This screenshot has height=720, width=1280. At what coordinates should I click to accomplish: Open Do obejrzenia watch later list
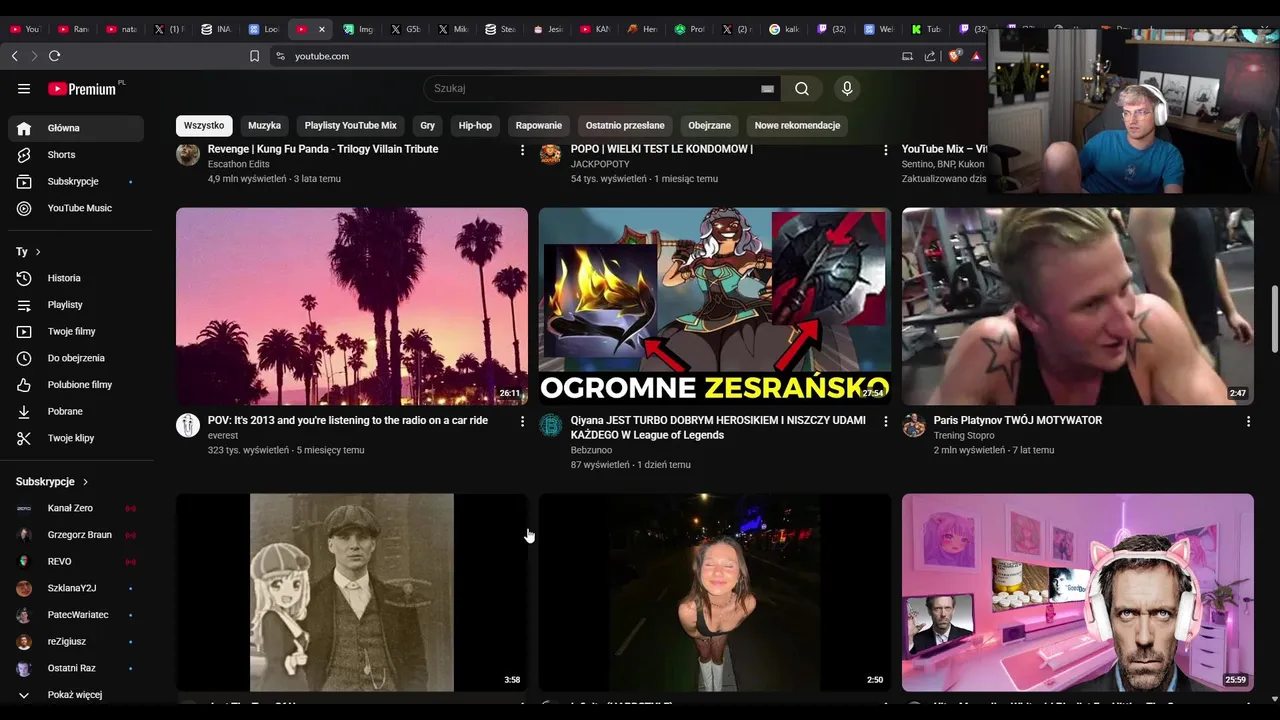(76, 358)
